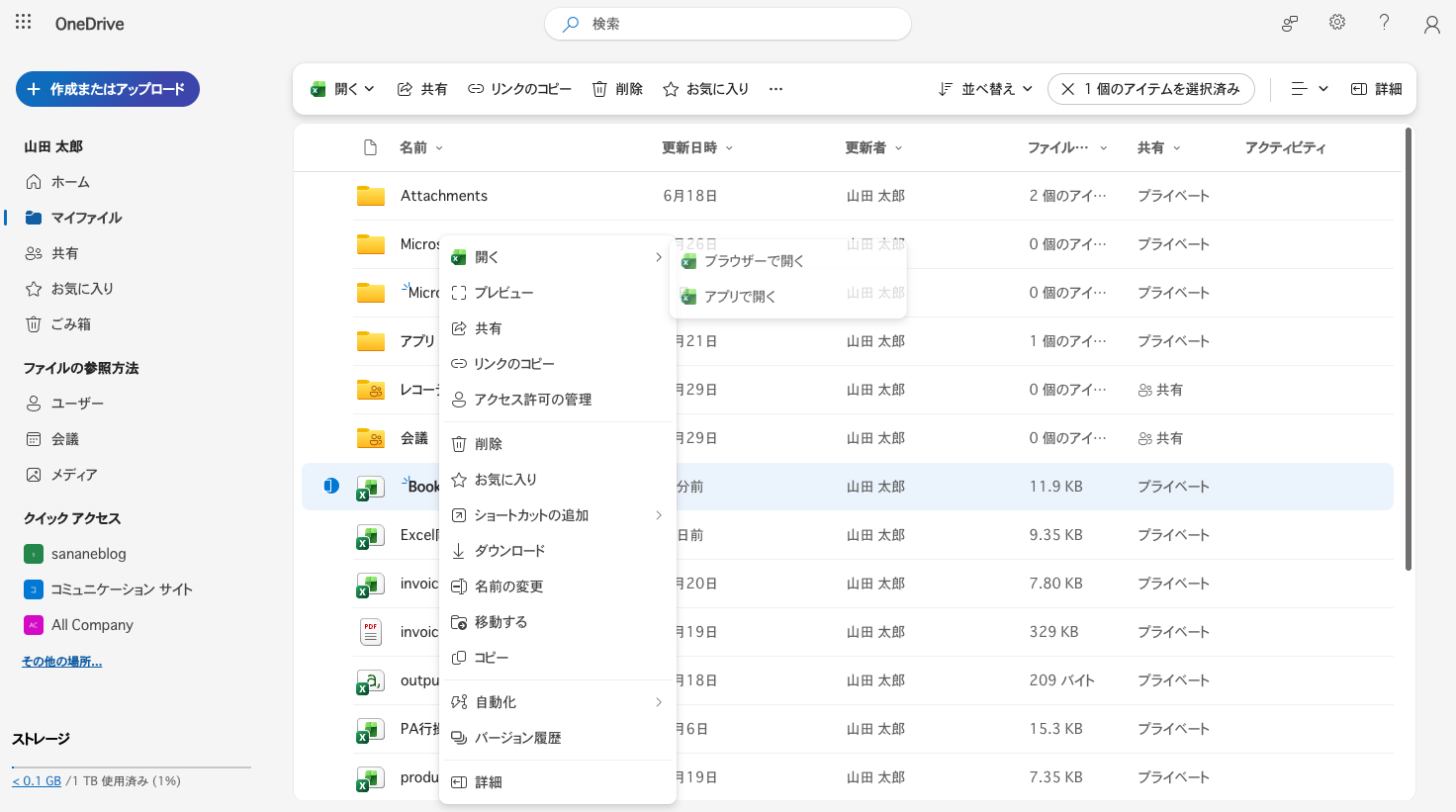Copy link from the top toolbar
The image size is (1456, 812).
[x=519, y=89]
